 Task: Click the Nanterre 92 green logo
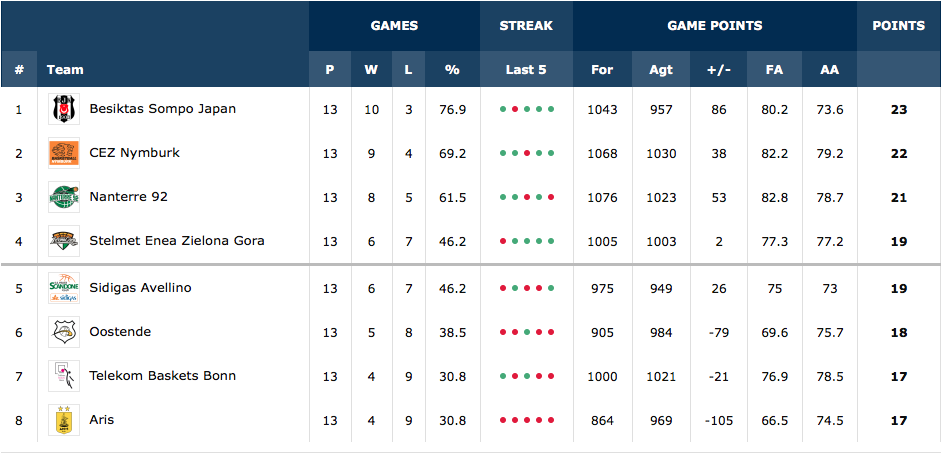coord(64,197)
